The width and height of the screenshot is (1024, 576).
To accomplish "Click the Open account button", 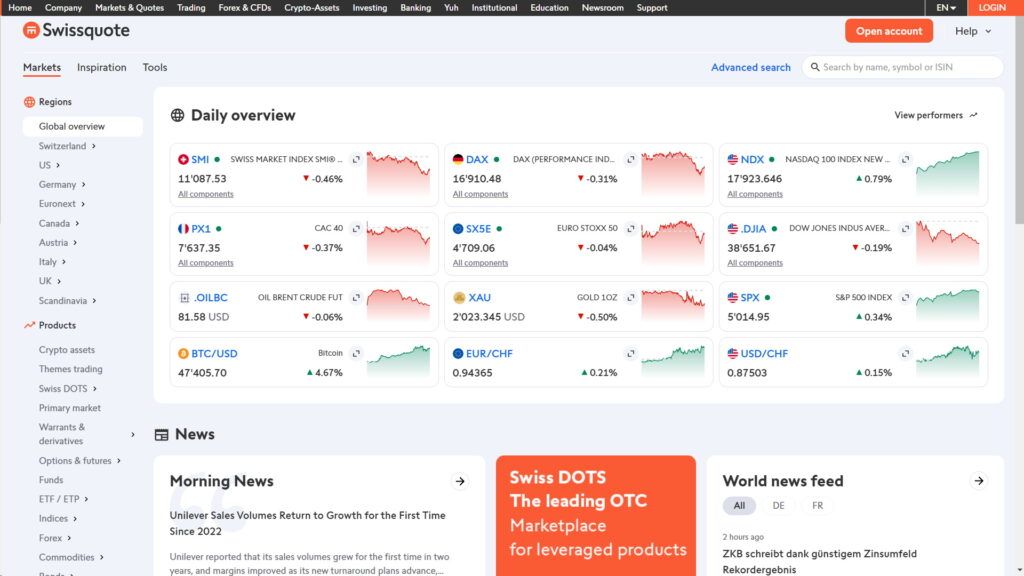I will (x=889, y=31).
